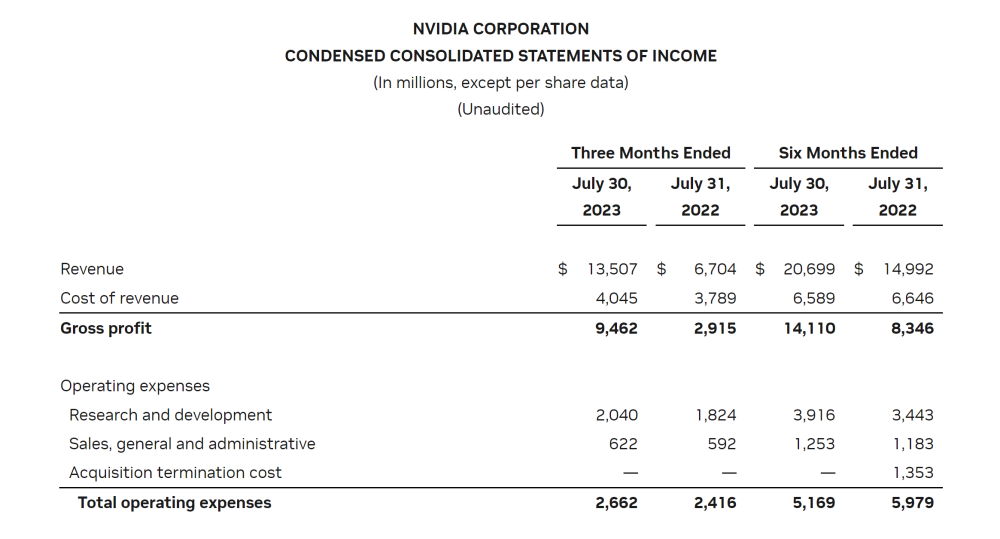Click the Cost of revenue row label

119,299
